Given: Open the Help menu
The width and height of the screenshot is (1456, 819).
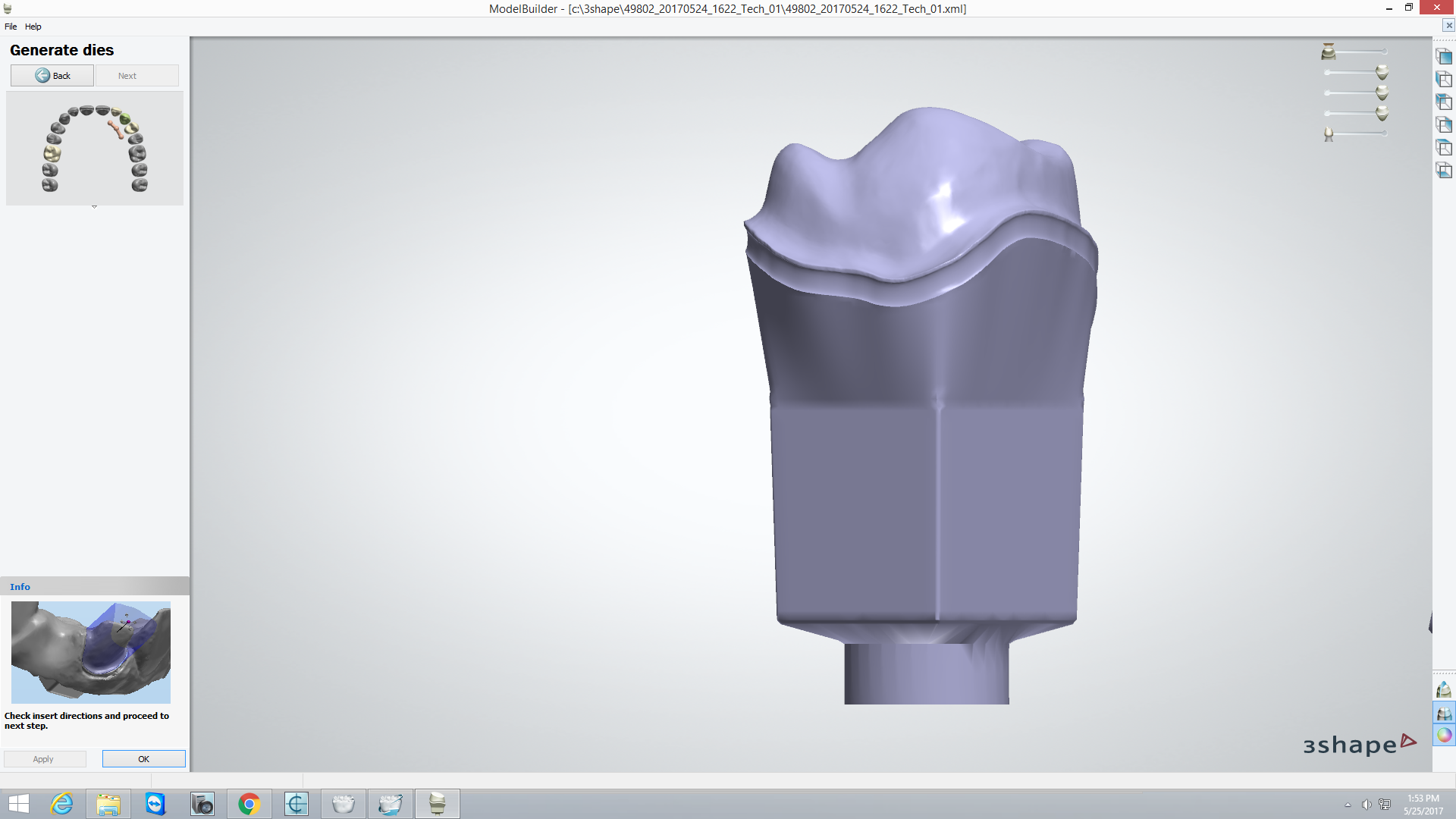Looking at the screenshot, I should tap(33, 26).
